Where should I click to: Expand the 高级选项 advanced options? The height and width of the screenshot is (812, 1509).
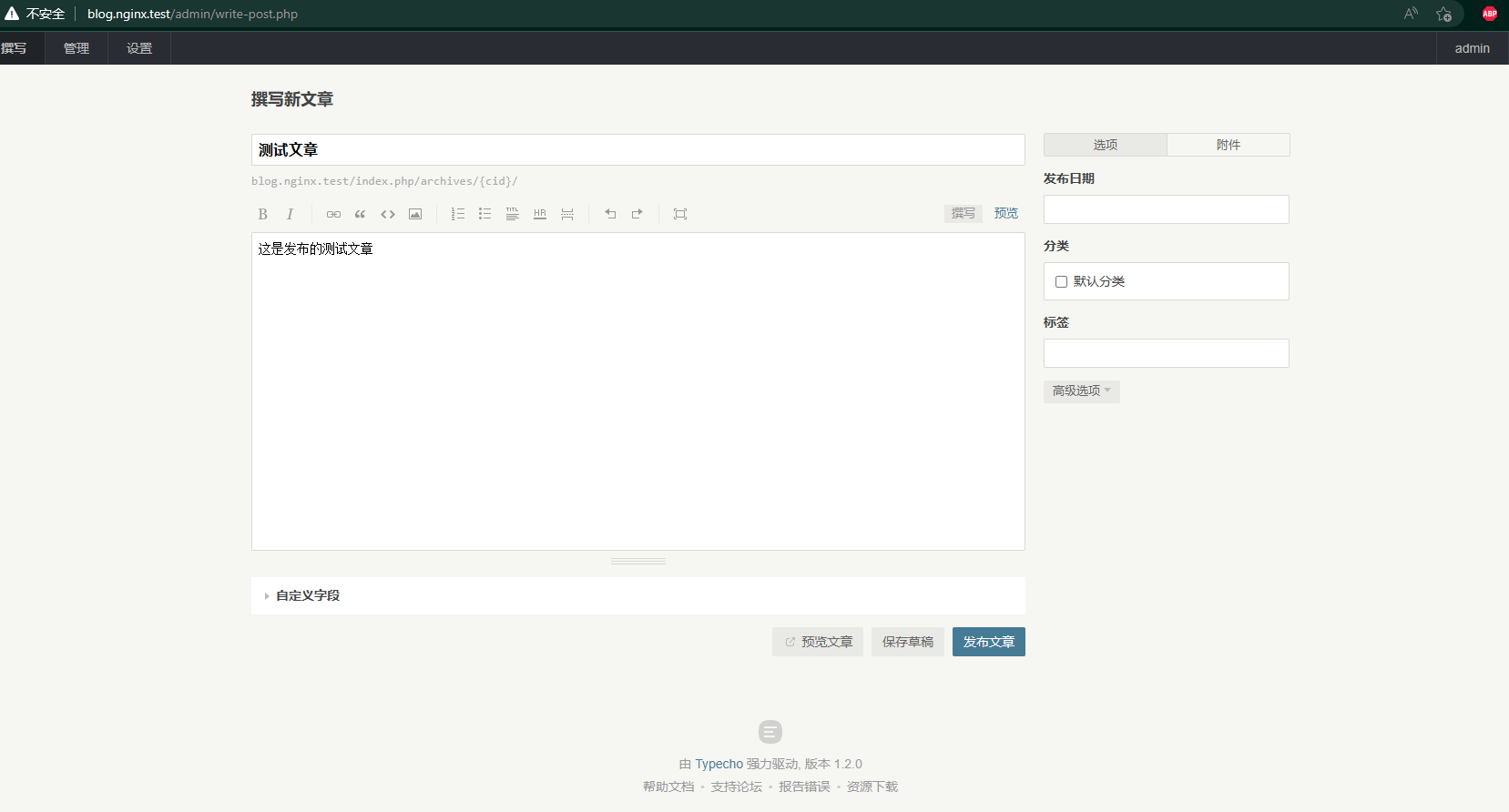(x=1081, y=391)
